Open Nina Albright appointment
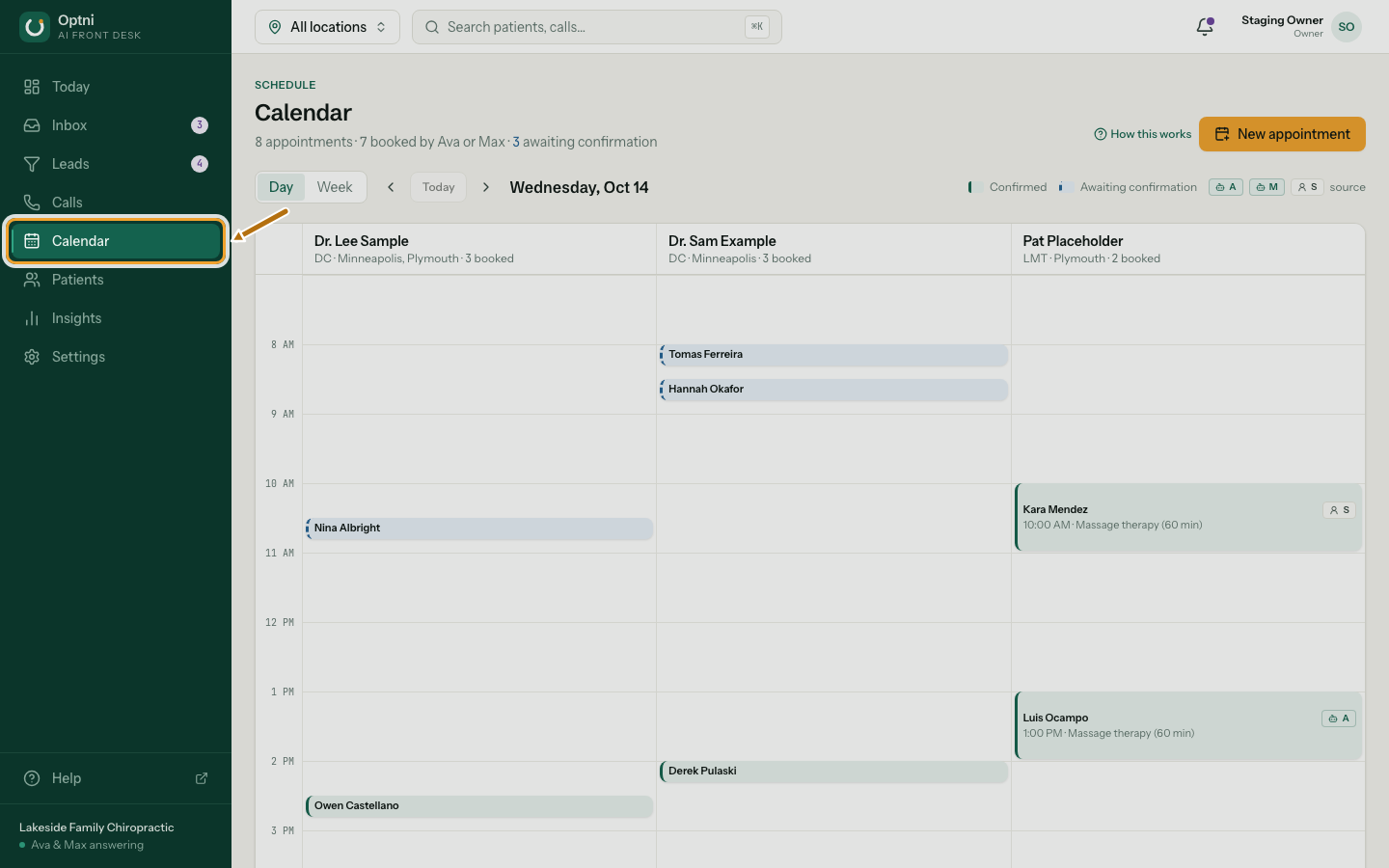This screenshot has width=1389, height=868. tap(479, 529)
